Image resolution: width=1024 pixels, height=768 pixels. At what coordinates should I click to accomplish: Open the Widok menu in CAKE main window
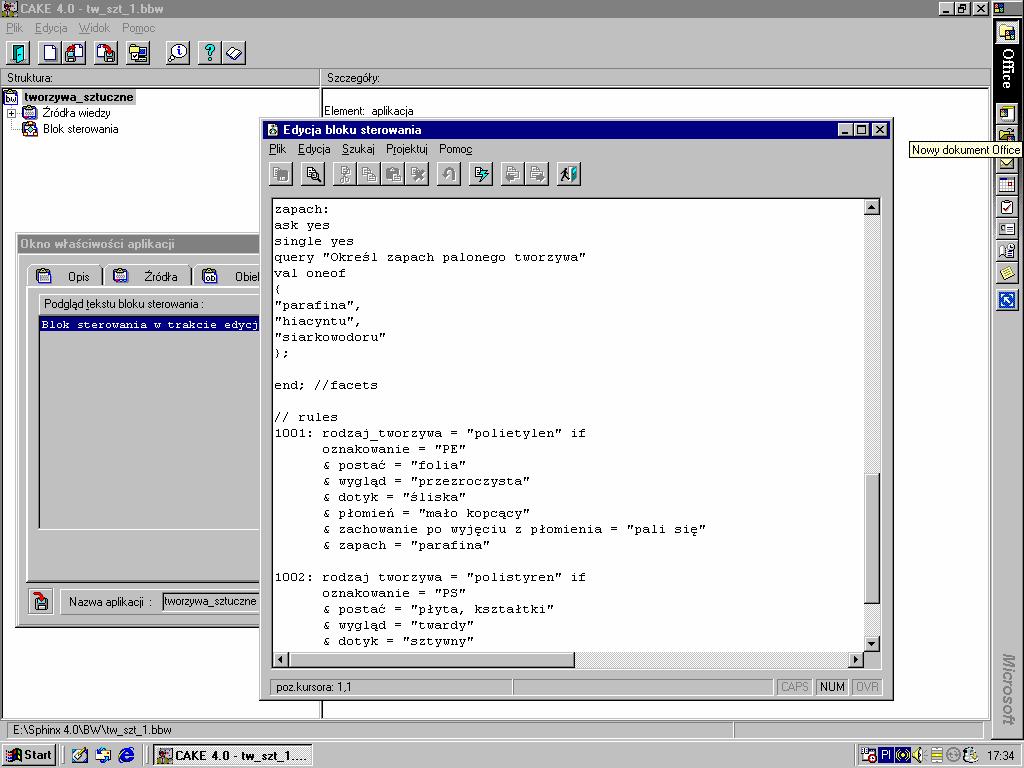94,28
